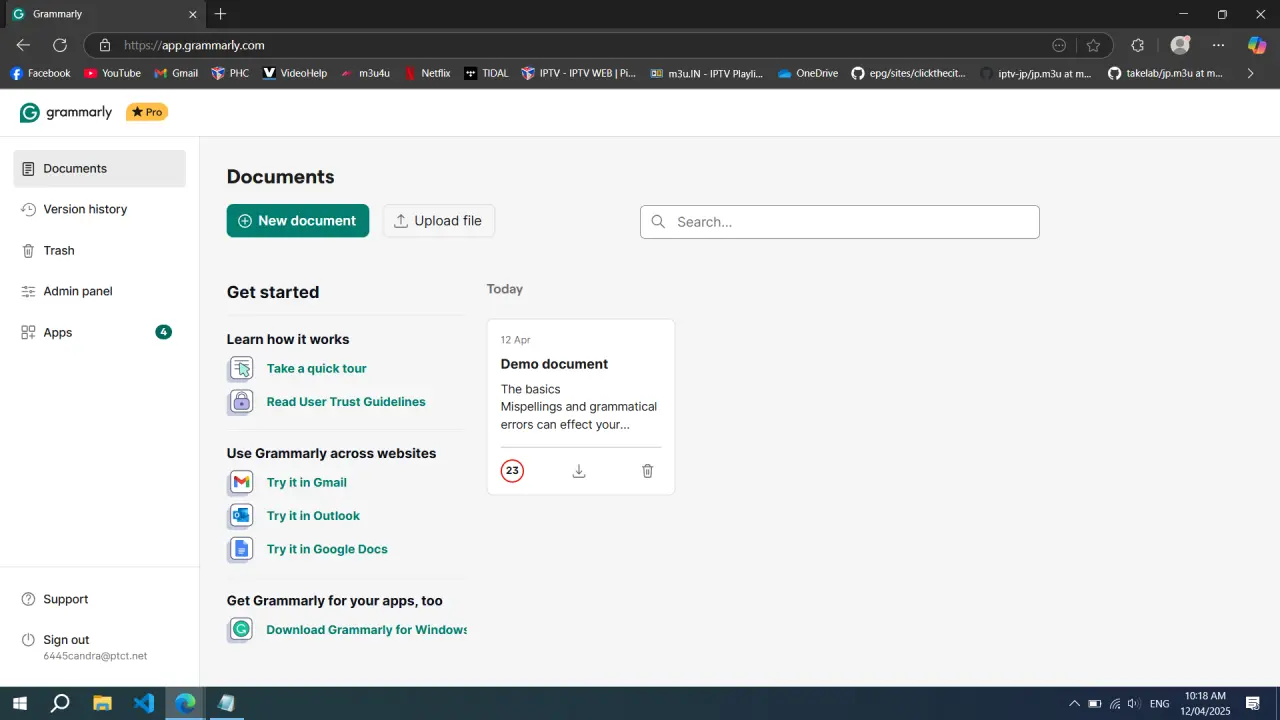
Task: Try it in Google Docs link
Action: 327,549
